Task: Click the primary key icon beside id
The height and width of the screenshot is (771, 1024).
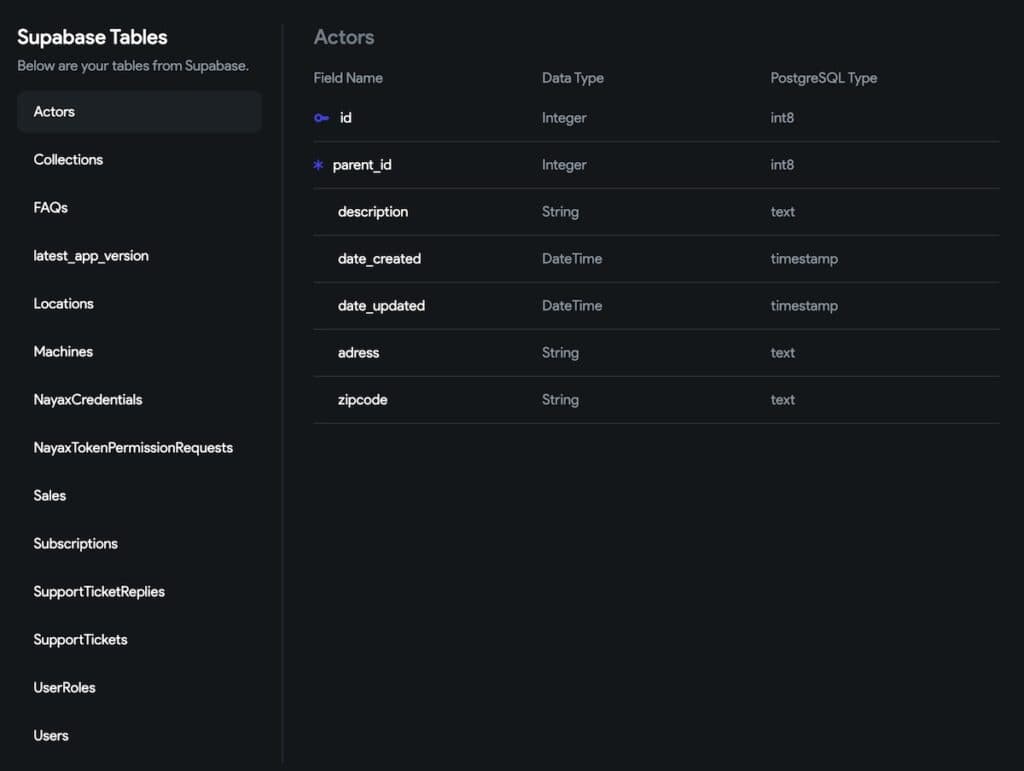Action: tap(318, 117)
